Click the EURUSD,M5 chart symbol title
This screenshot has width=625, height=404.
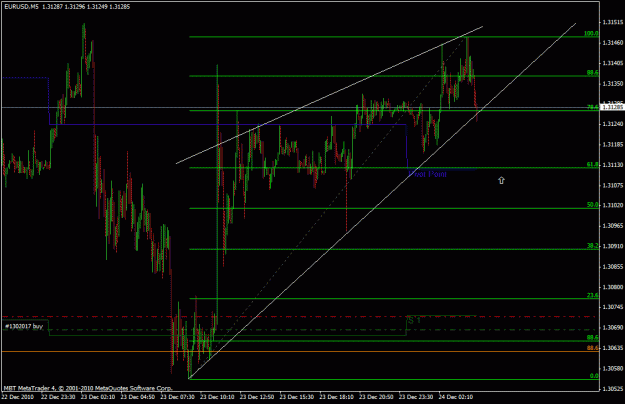tap(22, 7)
